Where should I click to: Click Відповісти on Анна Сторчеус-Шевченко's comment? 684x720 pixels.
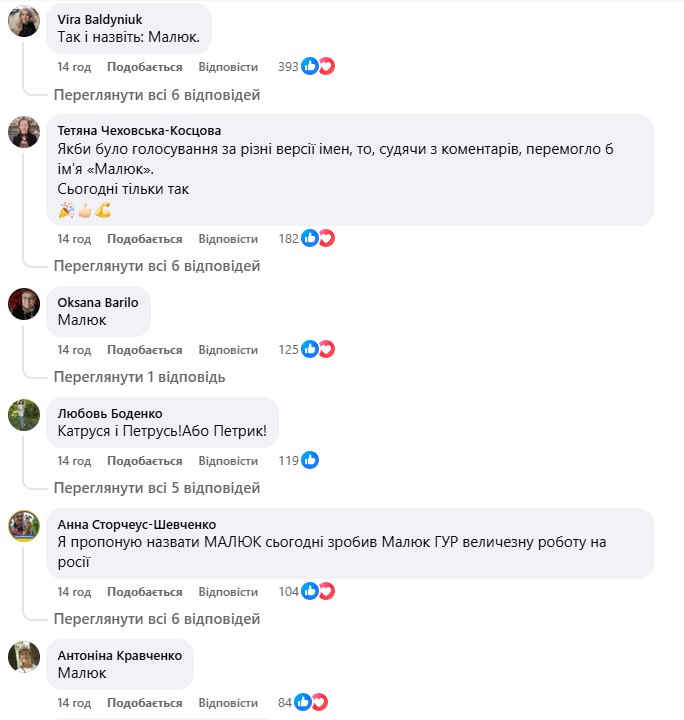tap(228, 591)
